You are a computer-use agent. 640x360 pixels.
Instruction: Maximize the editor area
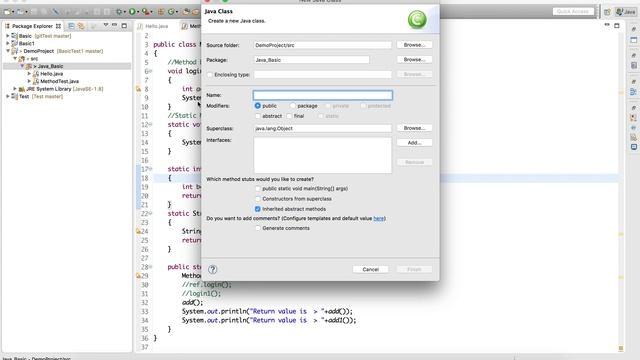pyautogui.click(x=617, y=25)
